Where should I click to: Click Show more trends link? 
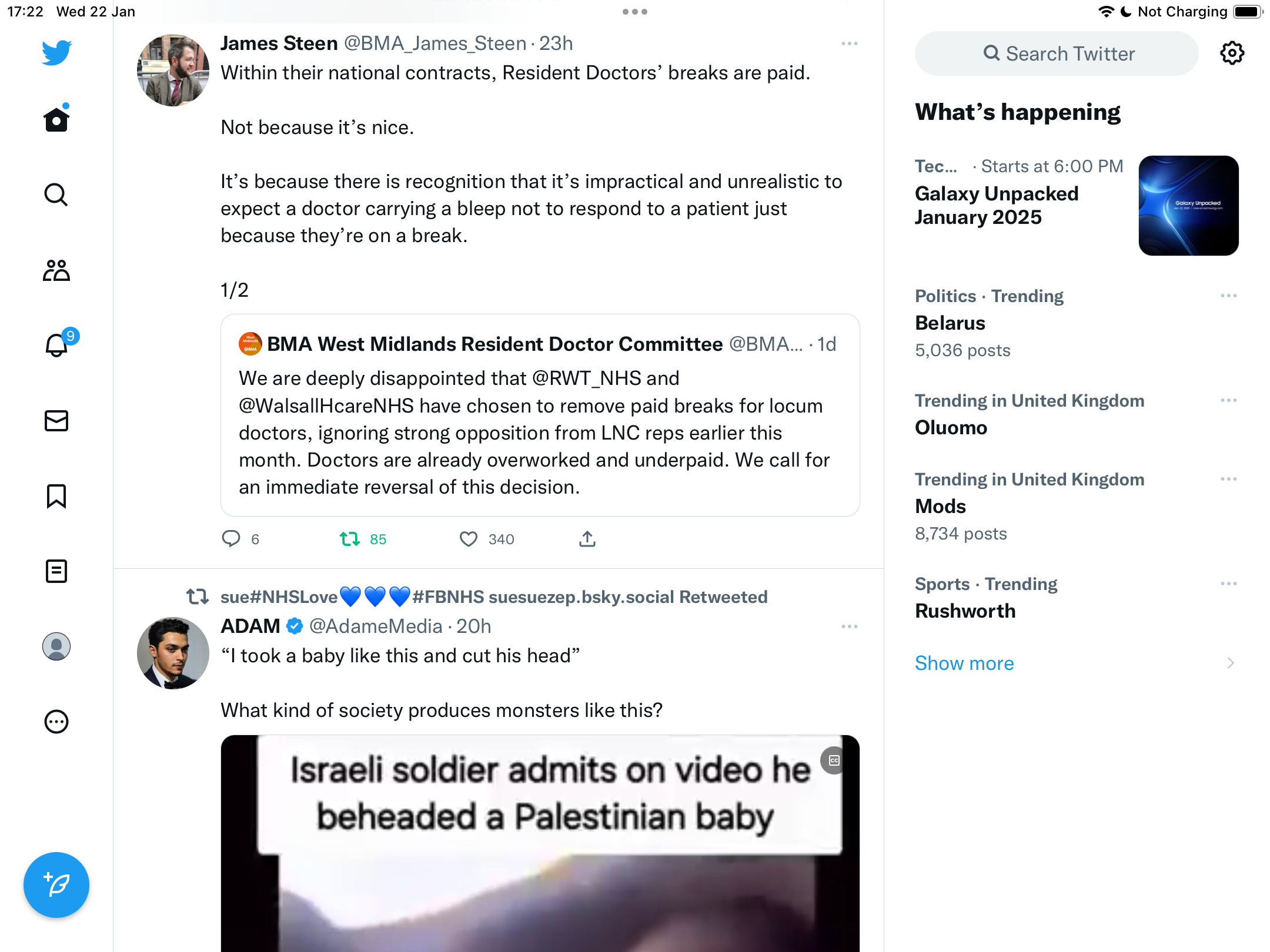pos(964,663)
